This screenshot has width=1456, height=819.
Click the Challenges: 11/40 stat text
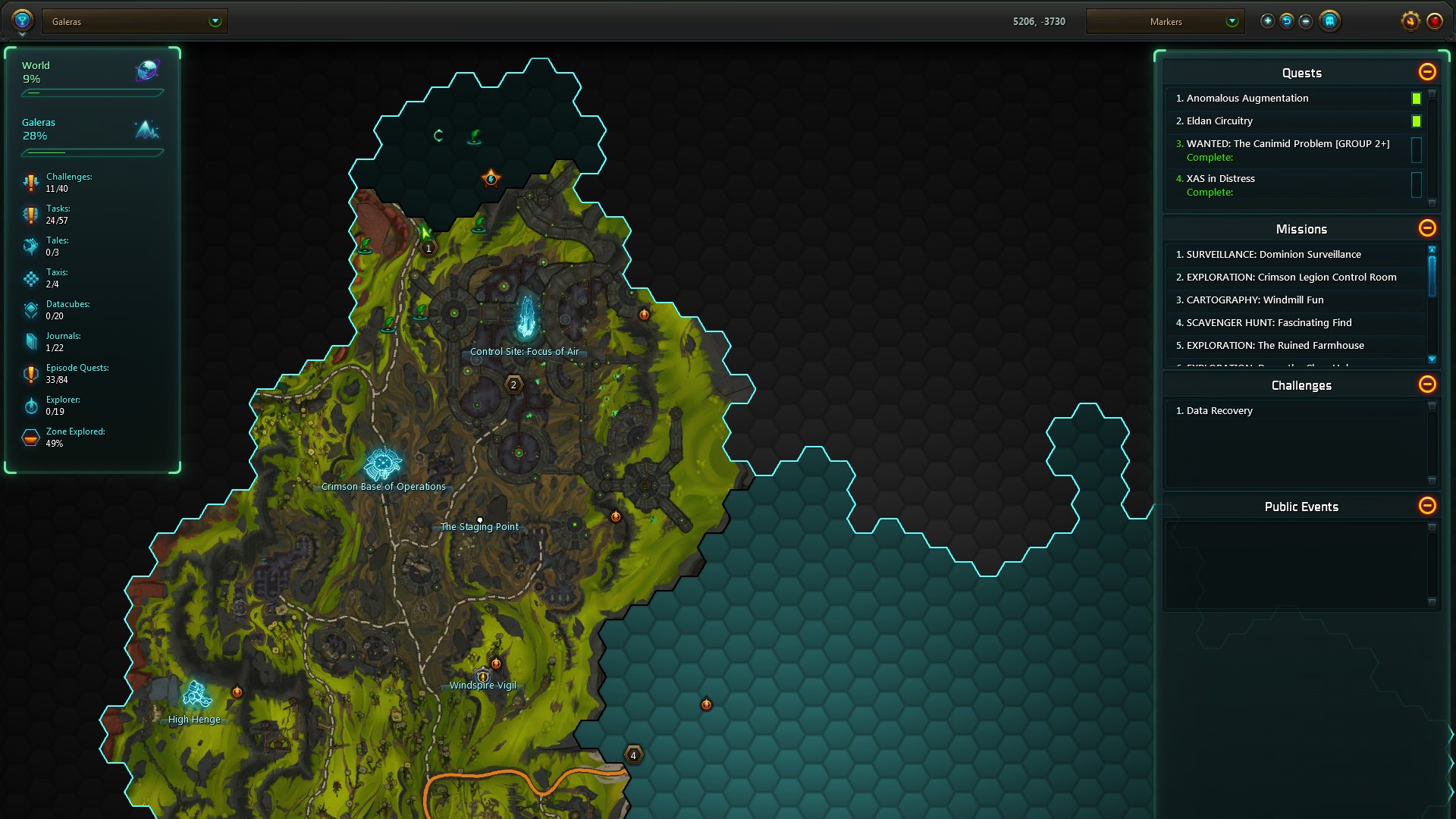[69, 183]
